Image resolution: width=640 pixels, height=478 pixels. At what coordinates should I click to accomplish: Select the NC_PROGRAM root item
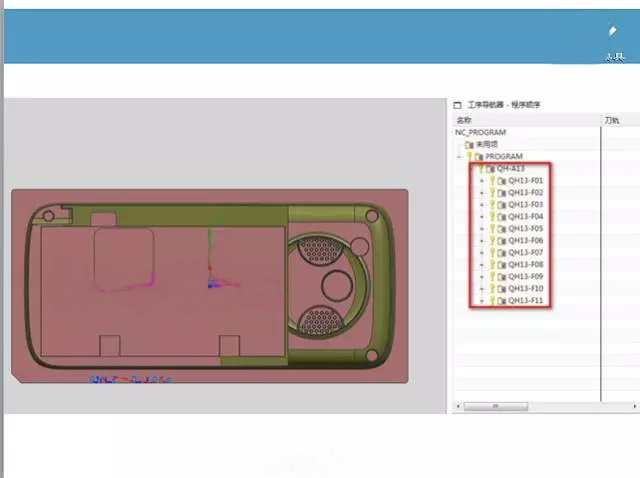(x=481, y=133)
